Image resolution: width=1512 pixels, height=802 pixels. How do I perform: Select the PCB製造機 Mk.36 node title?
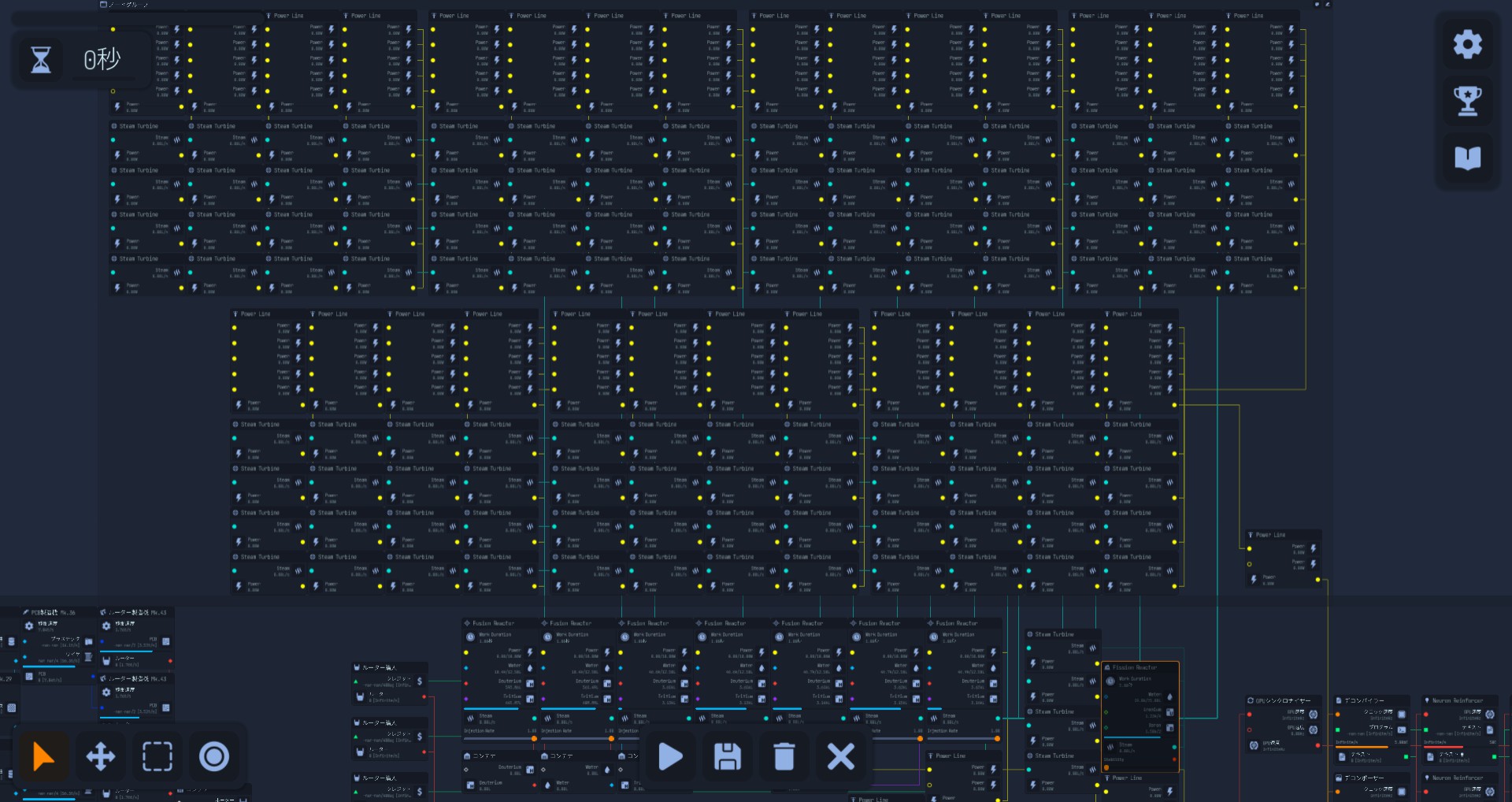tap(53, 612)
